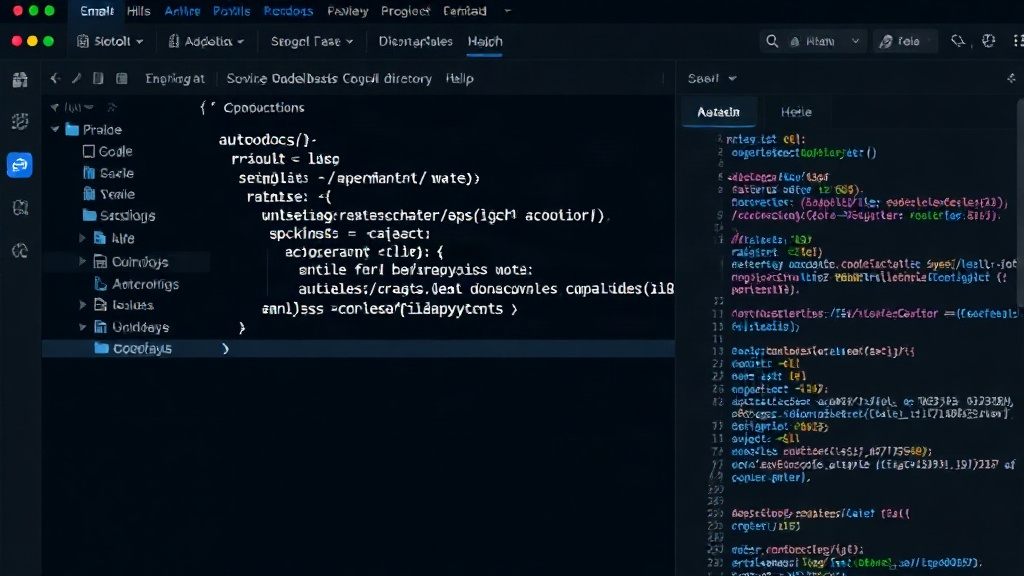Select the Yemile file

[118, 194]
